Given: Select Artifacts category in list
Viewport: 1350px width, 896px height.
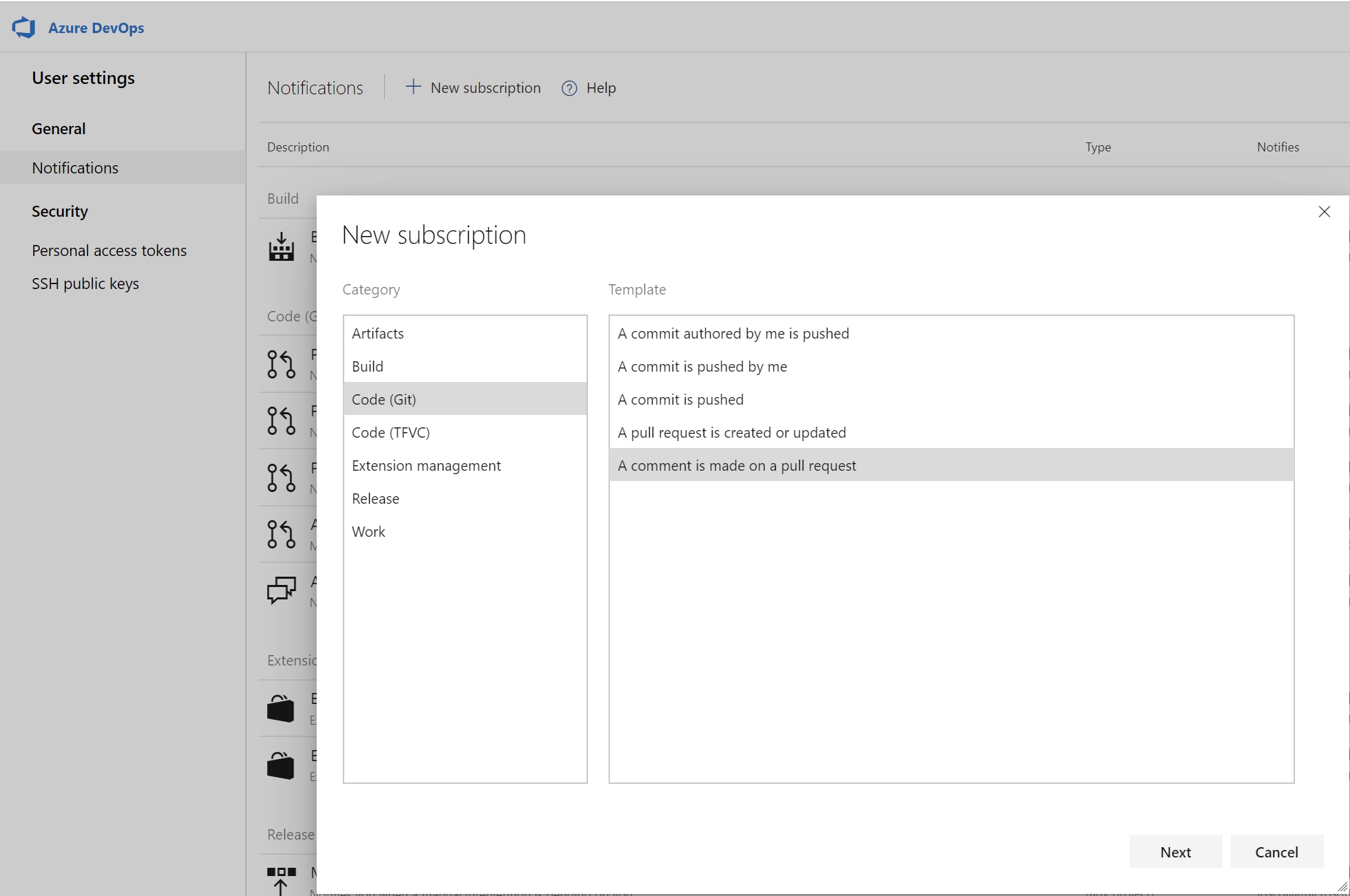Looking at the screenshot, I should (465, 333).
